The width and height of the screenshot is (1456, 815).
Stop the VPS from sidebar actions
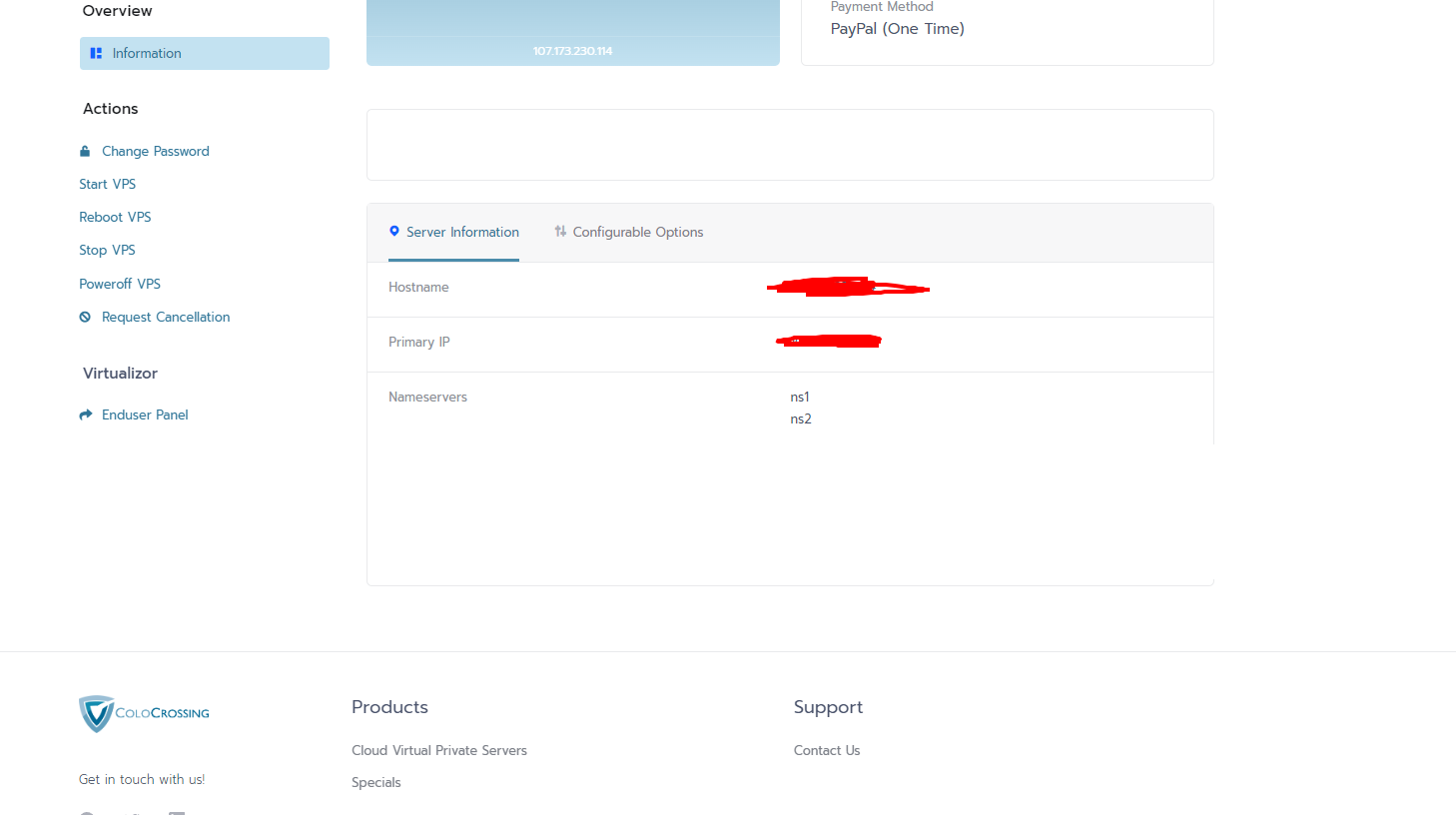tap(107, 250)
